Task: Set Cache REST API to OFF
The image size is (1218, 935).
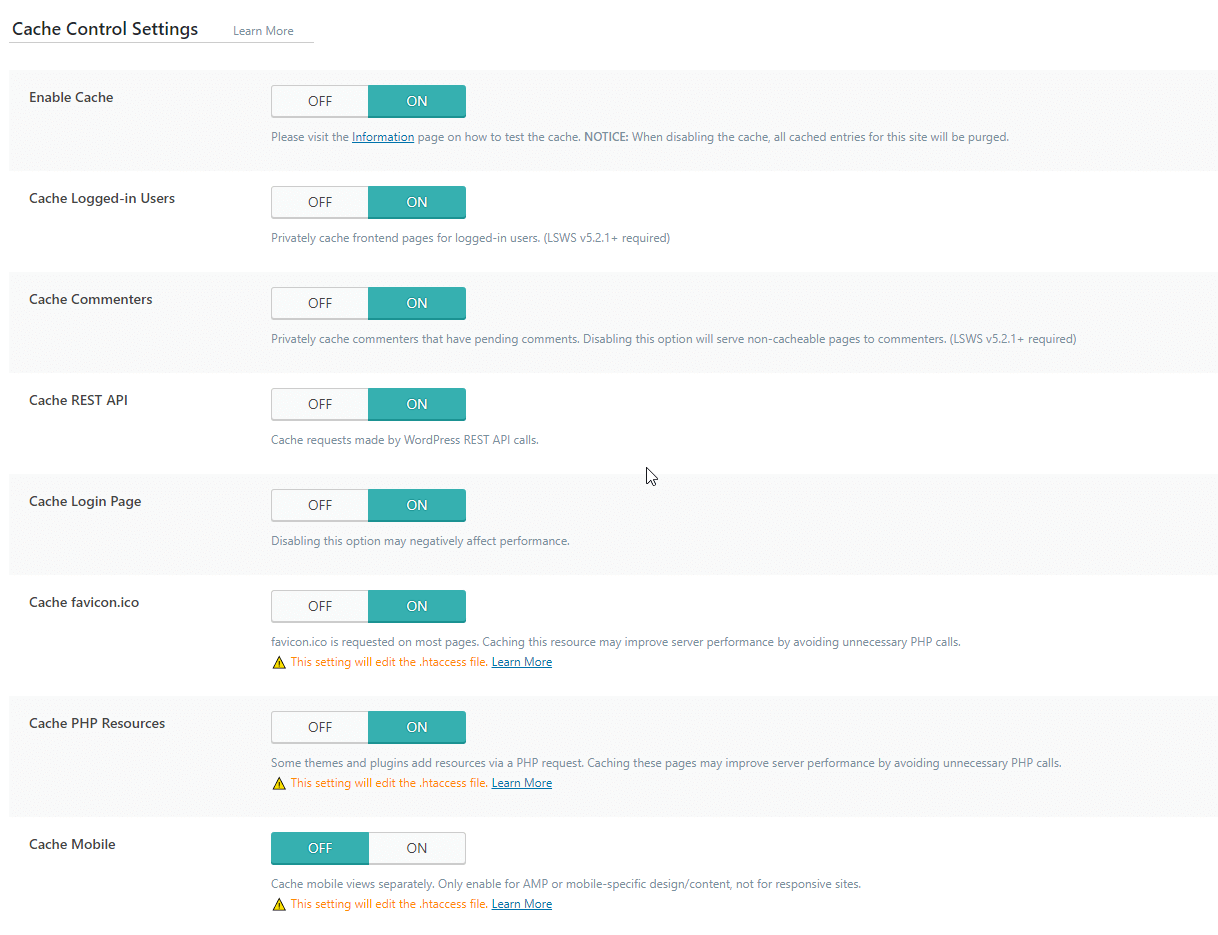Action: (x=320, y=404)
